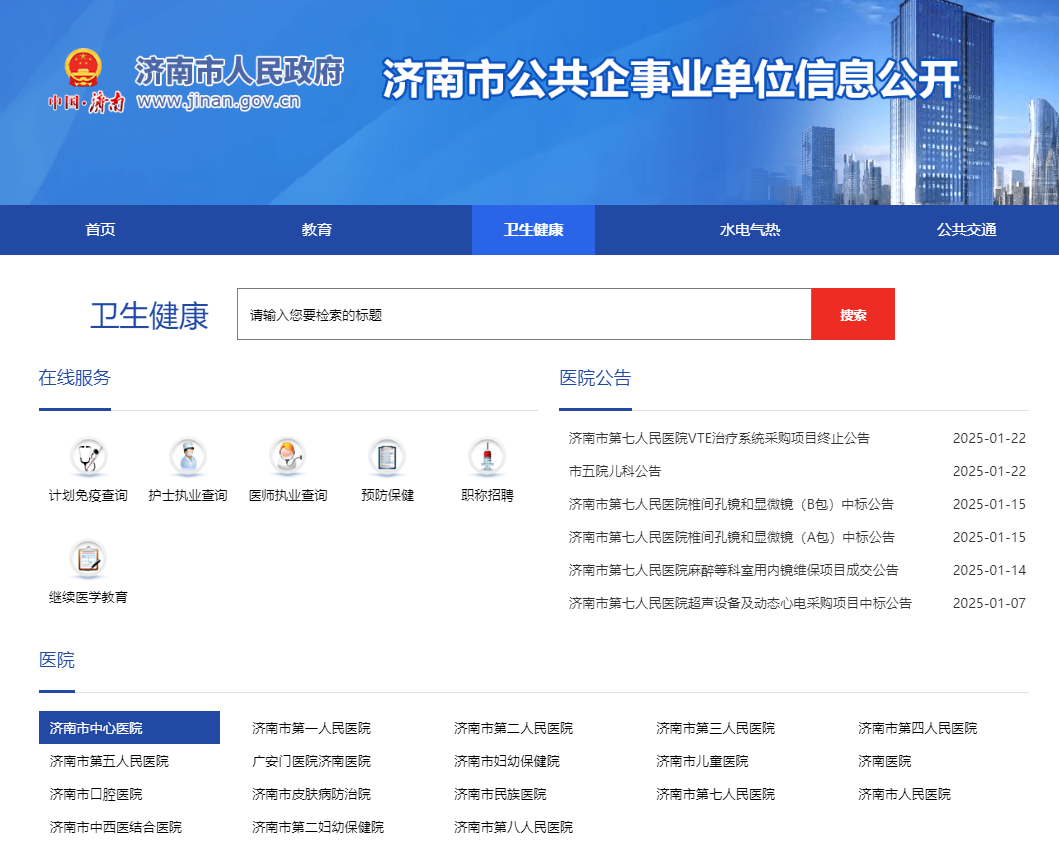This screenshot has height=861, width=1059.
Task: Open the 继续医学教育 icon
Action: tap(88, 559)
